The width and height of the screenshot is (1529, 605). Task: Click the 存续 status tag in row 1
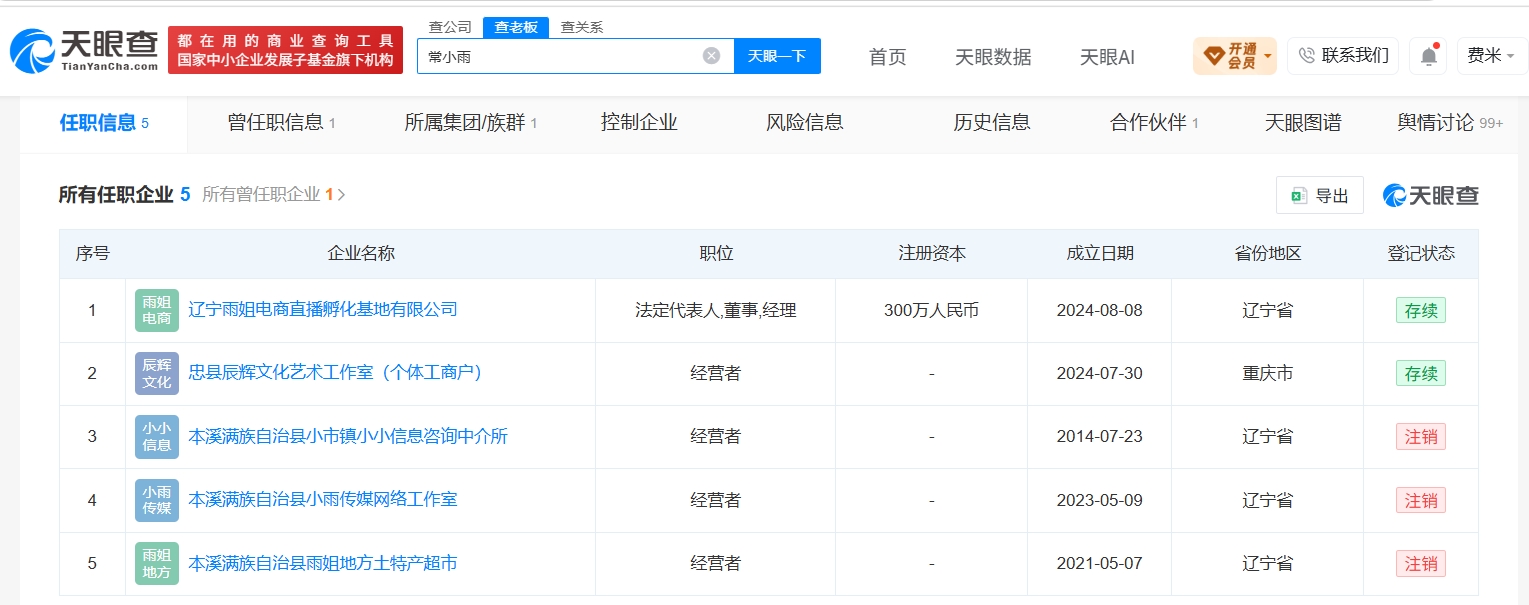coord(1420,310)
